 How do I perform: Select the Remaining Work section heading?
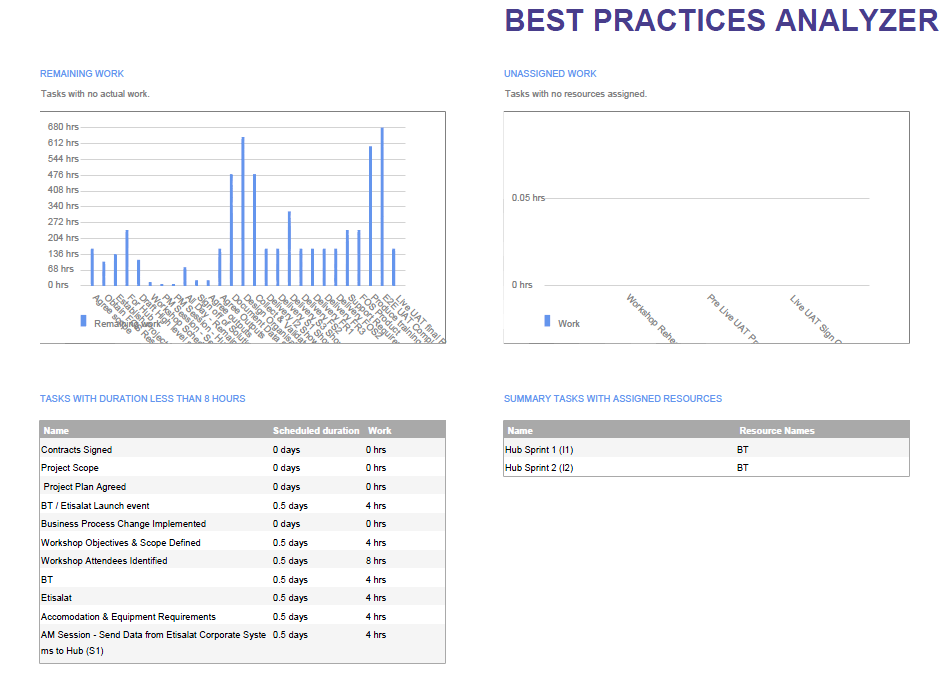(x=82, y=74)
